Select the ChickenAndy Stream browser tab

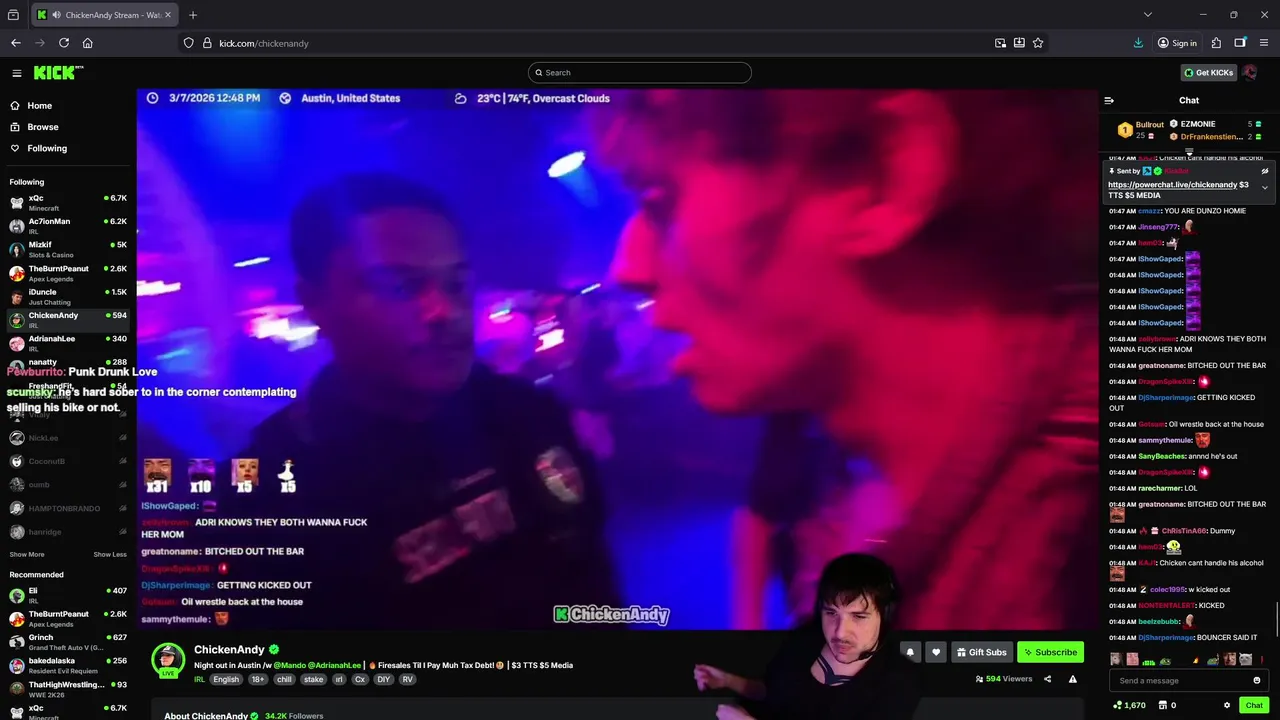pyautogui.click(x=104, y=15)
